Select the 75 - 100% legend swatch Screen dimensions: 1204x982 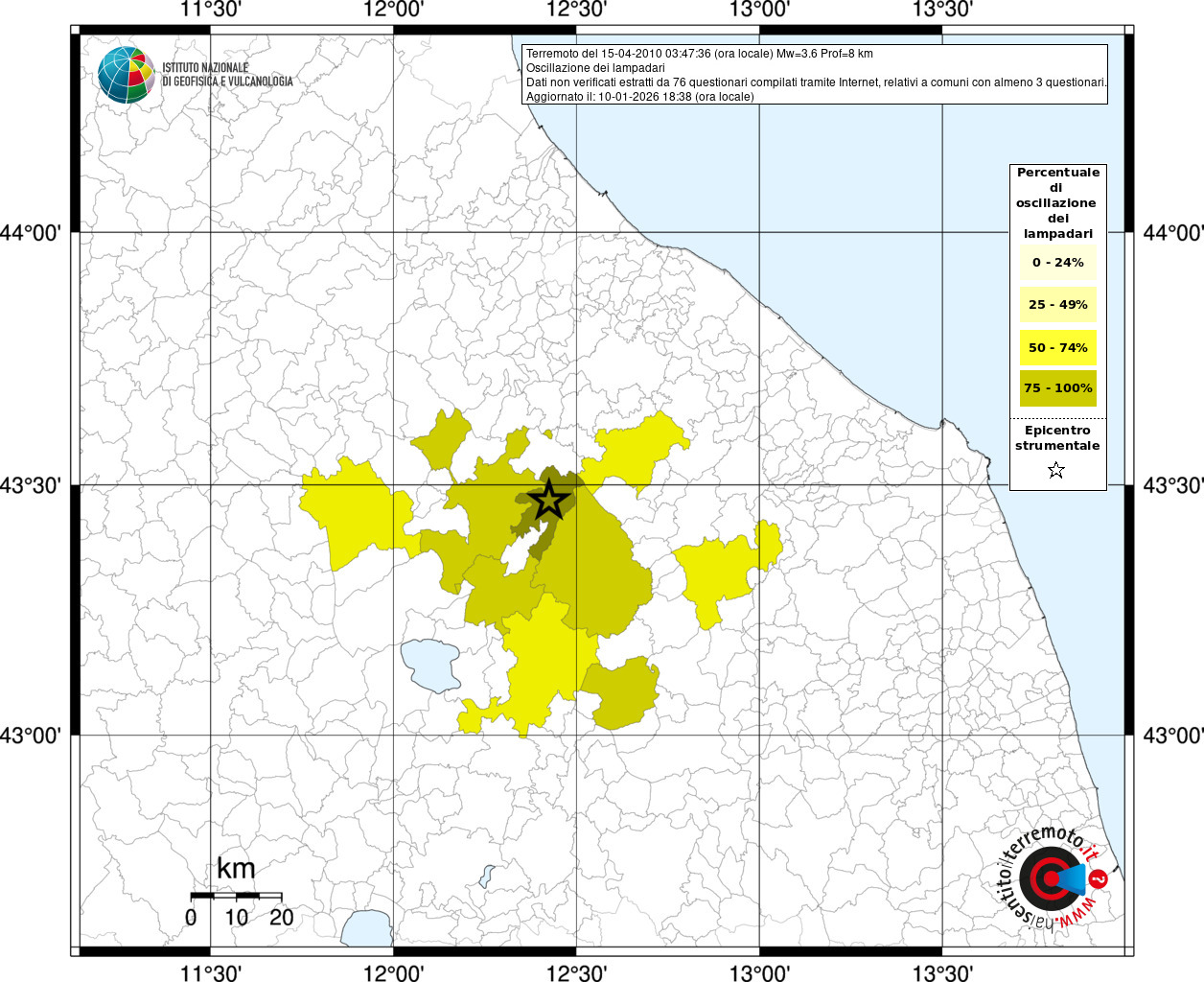click(x=1057, y=388)
